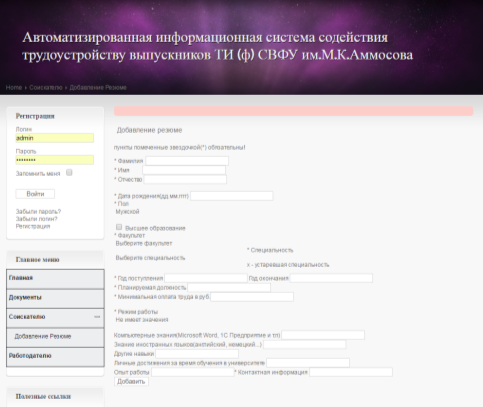Open the Режим работы dropdown

pos(142,320)
